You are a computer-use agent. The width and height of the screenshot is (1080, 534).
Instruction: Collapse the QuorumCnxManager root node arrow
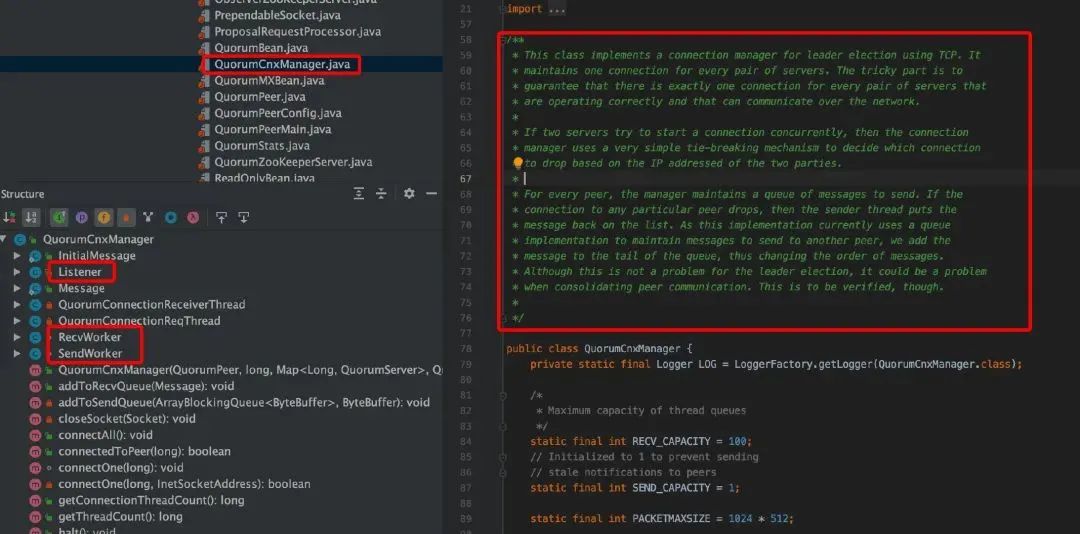(5, 239)
